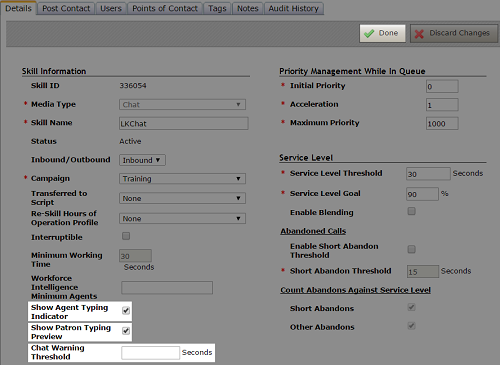Go to the Points of Contact tab

tap(165, 8)
